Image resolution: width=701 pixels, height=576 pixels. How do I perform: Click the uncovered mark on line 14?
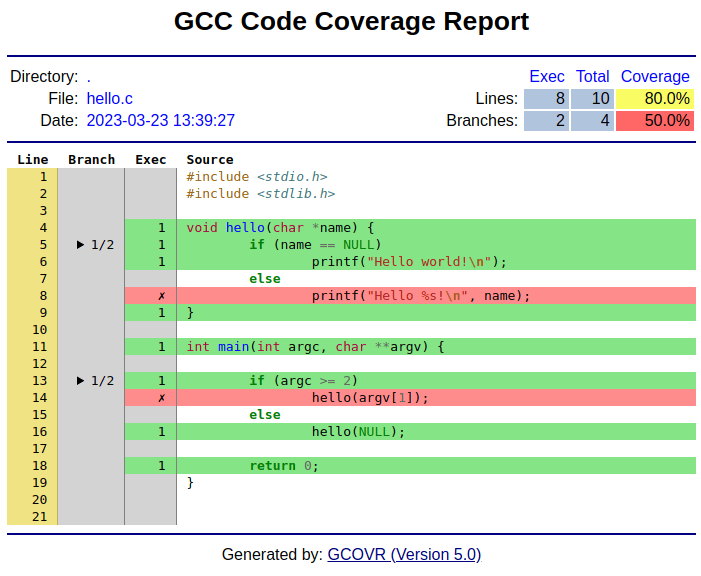tap(162, 398)
